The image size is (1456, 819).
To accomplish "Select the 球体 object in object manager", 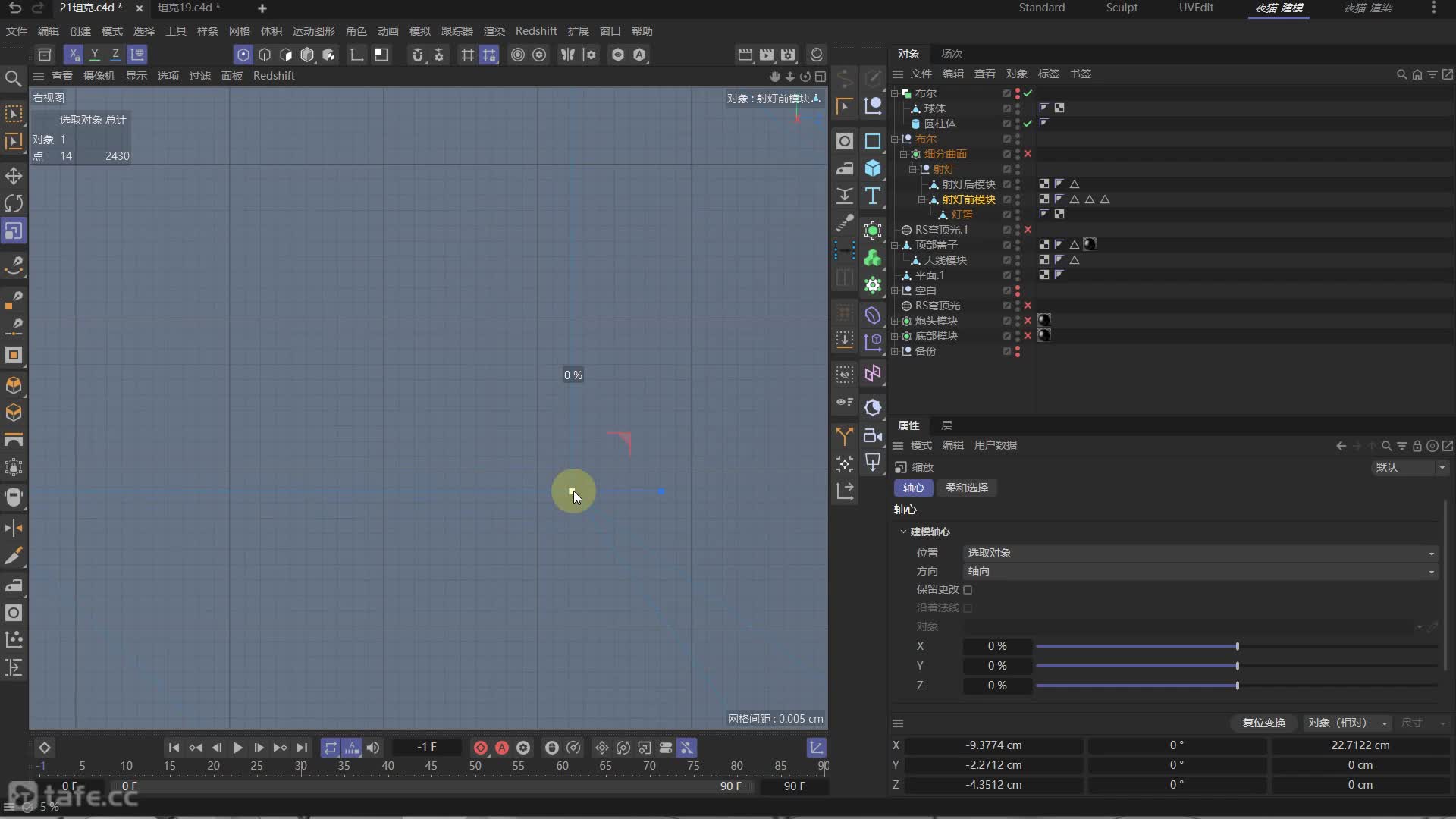I will (x=934, y=108).
